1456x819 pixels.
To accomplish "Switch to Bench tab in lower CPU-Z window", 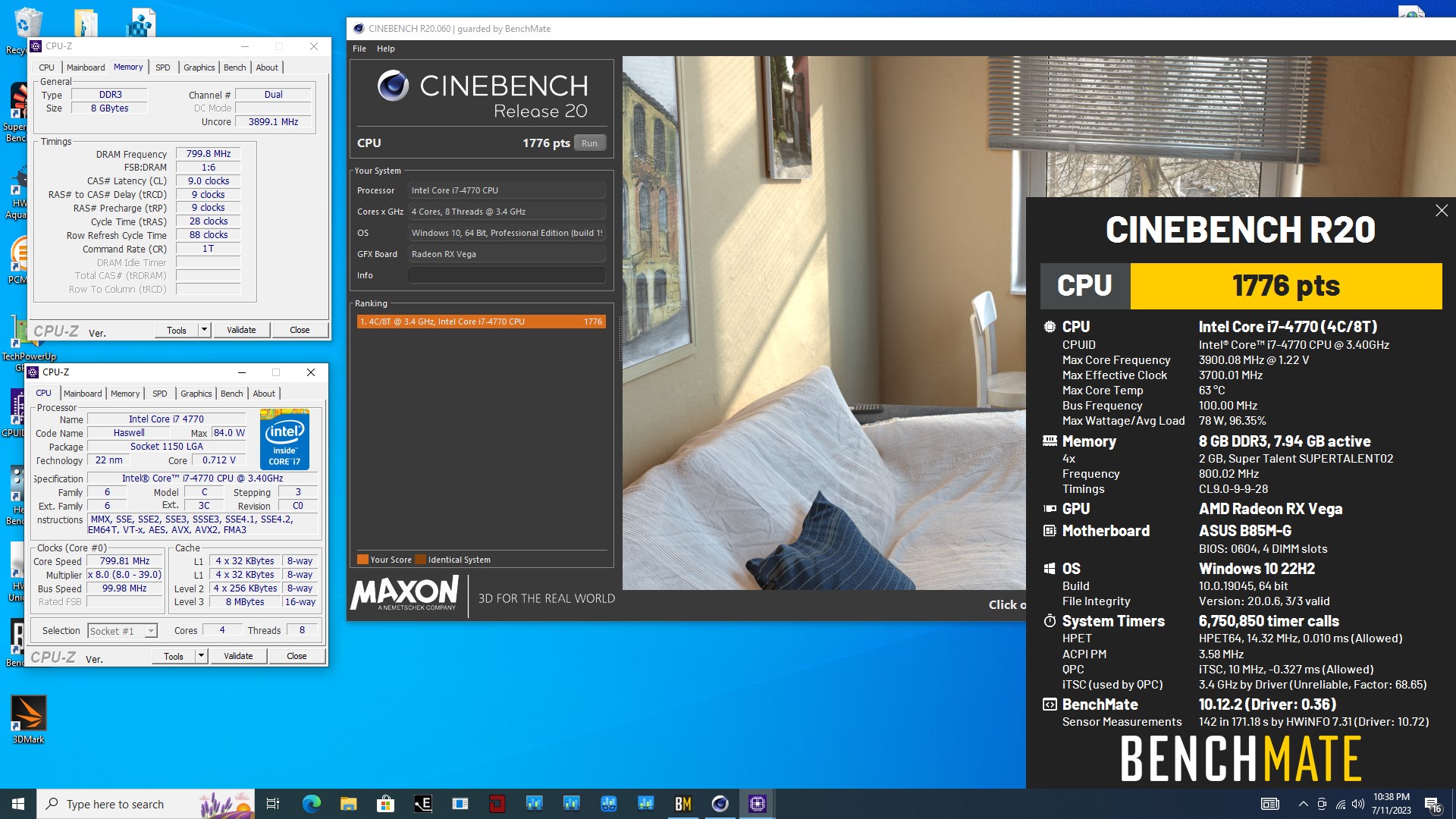I will coord(232,394).
